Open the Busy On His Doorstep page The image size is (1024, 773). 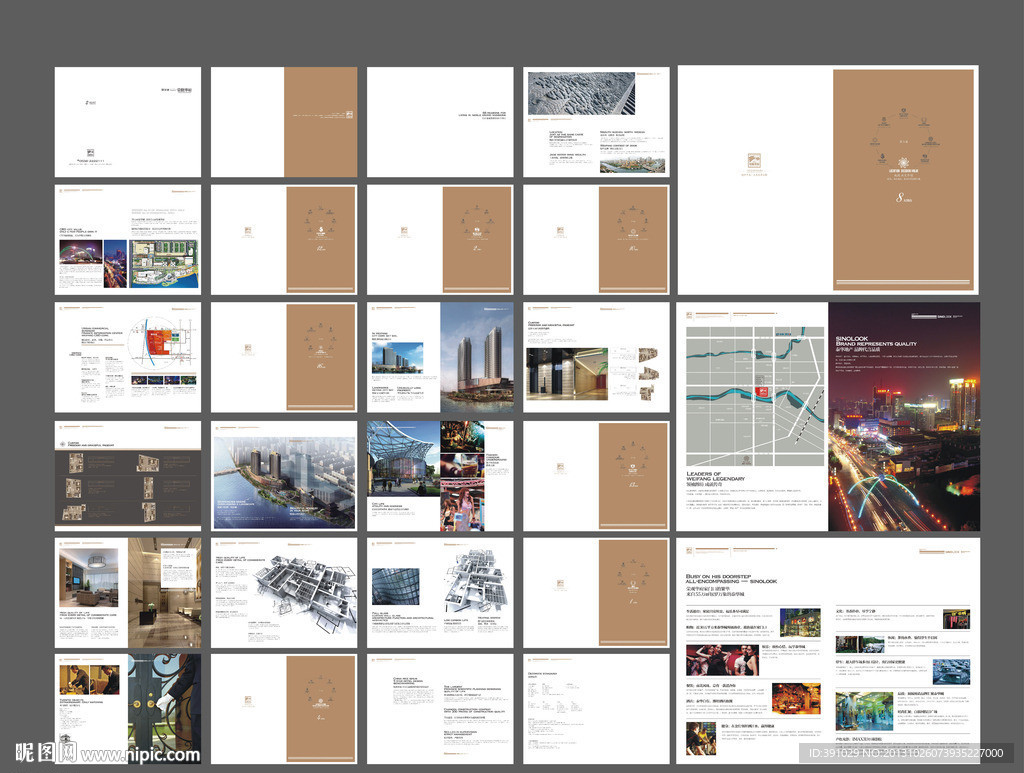pyautogui.click(x=828, y=650)
